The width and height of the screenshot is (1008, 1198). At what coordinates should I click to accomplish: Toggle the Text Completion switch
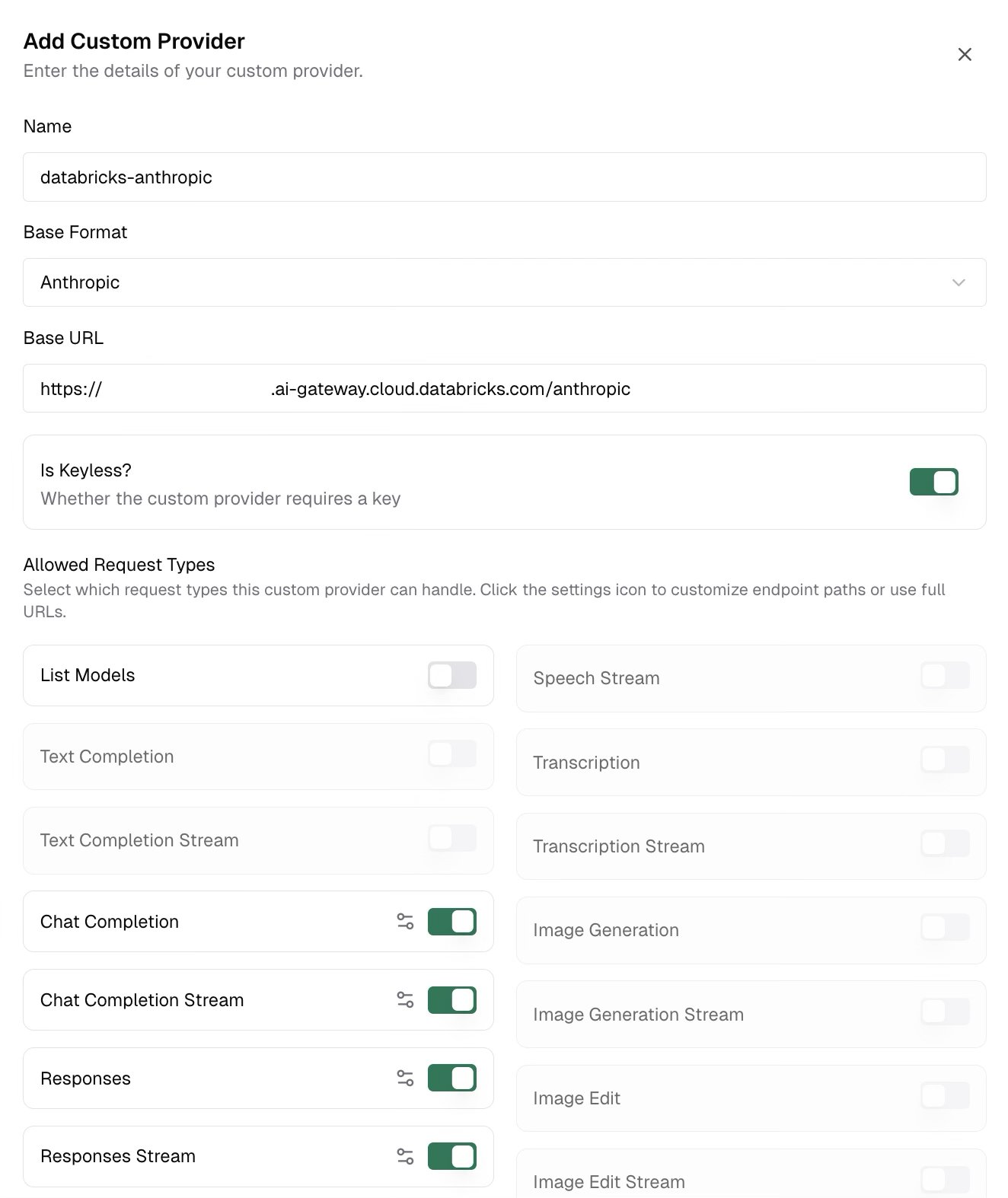452,754
